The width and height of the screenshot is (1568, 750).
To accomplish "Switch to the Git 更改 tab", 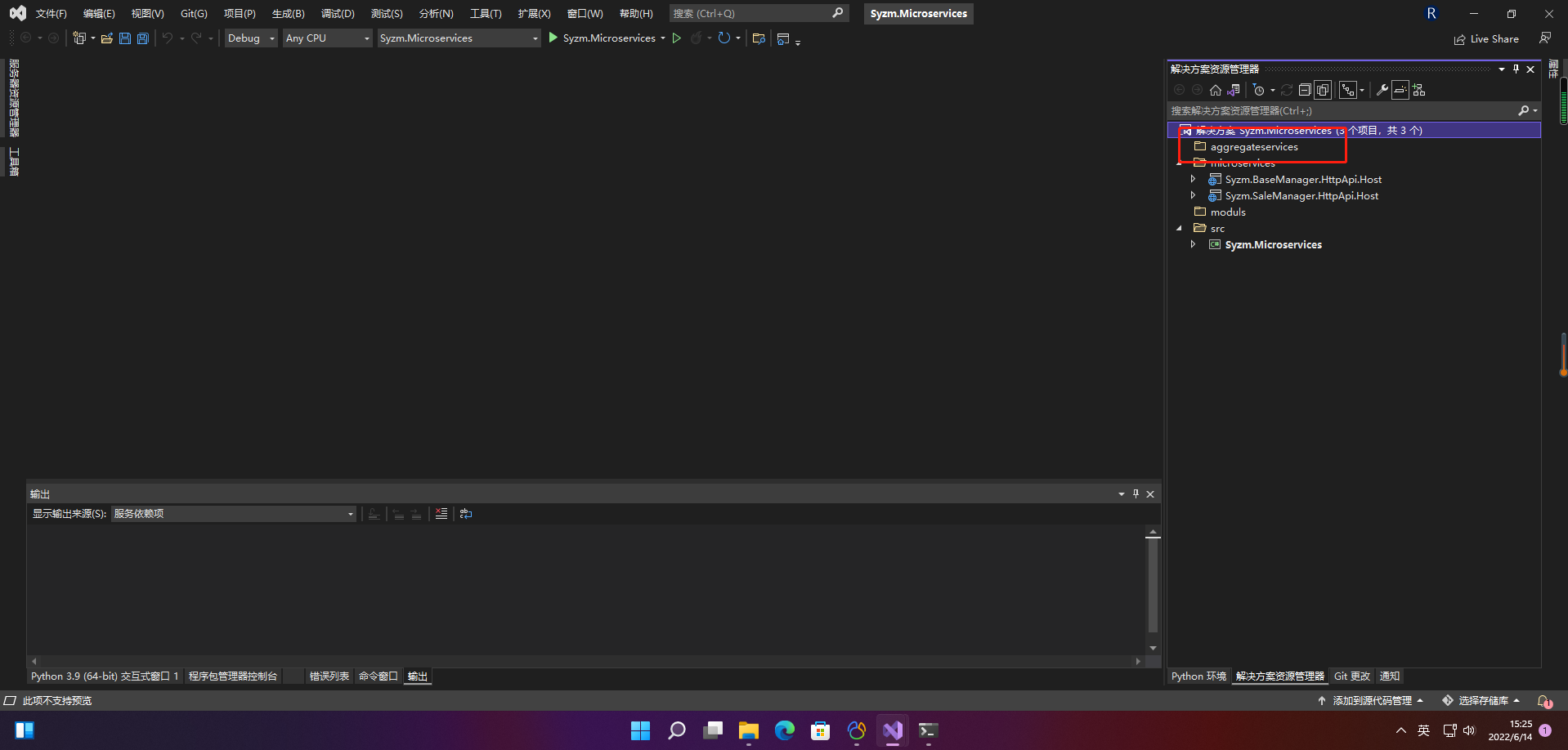I will [x=1352, y=676].
